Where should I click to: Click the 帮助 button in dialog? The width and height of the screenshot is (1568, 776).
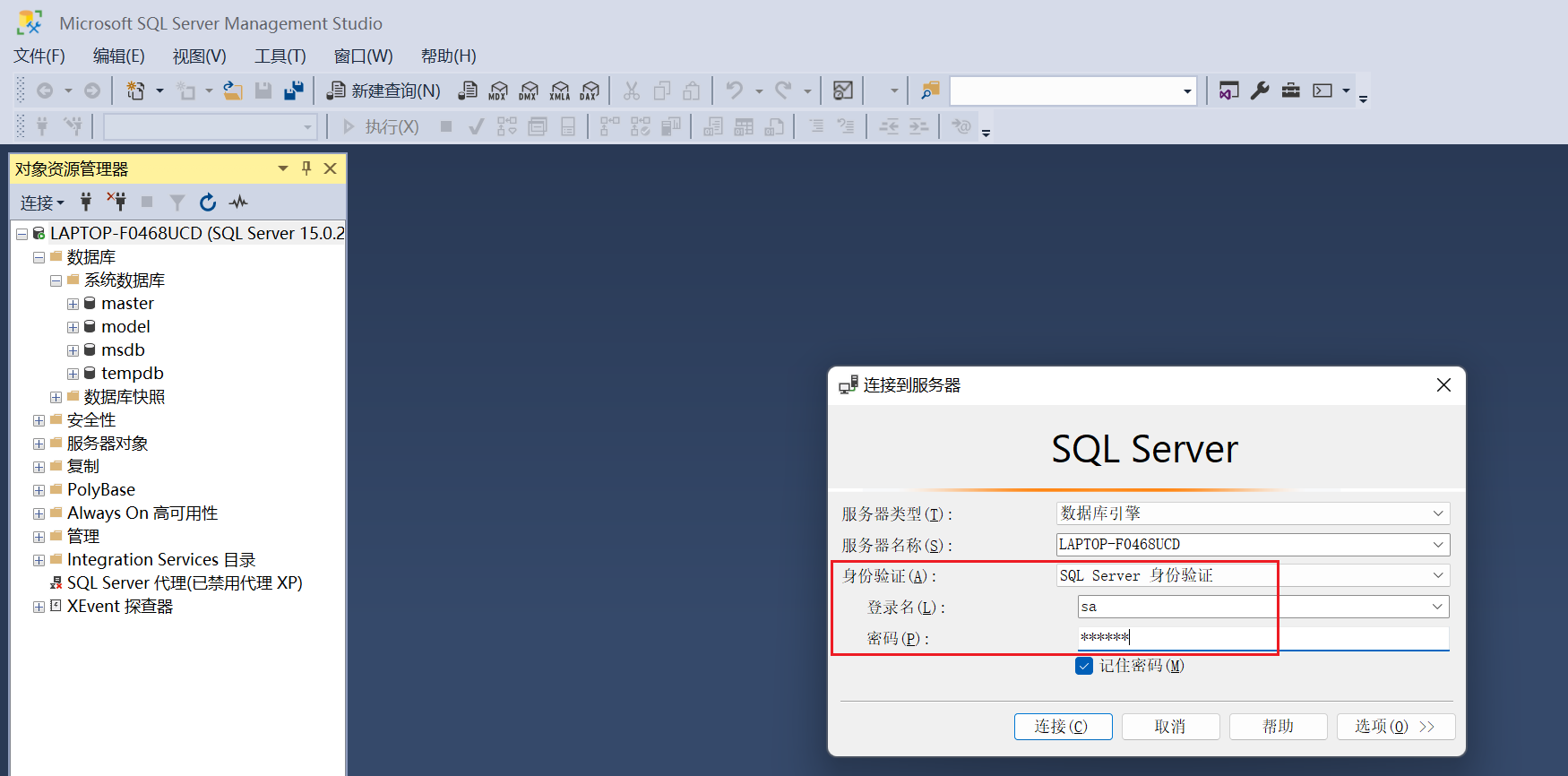click(1278, 727)
